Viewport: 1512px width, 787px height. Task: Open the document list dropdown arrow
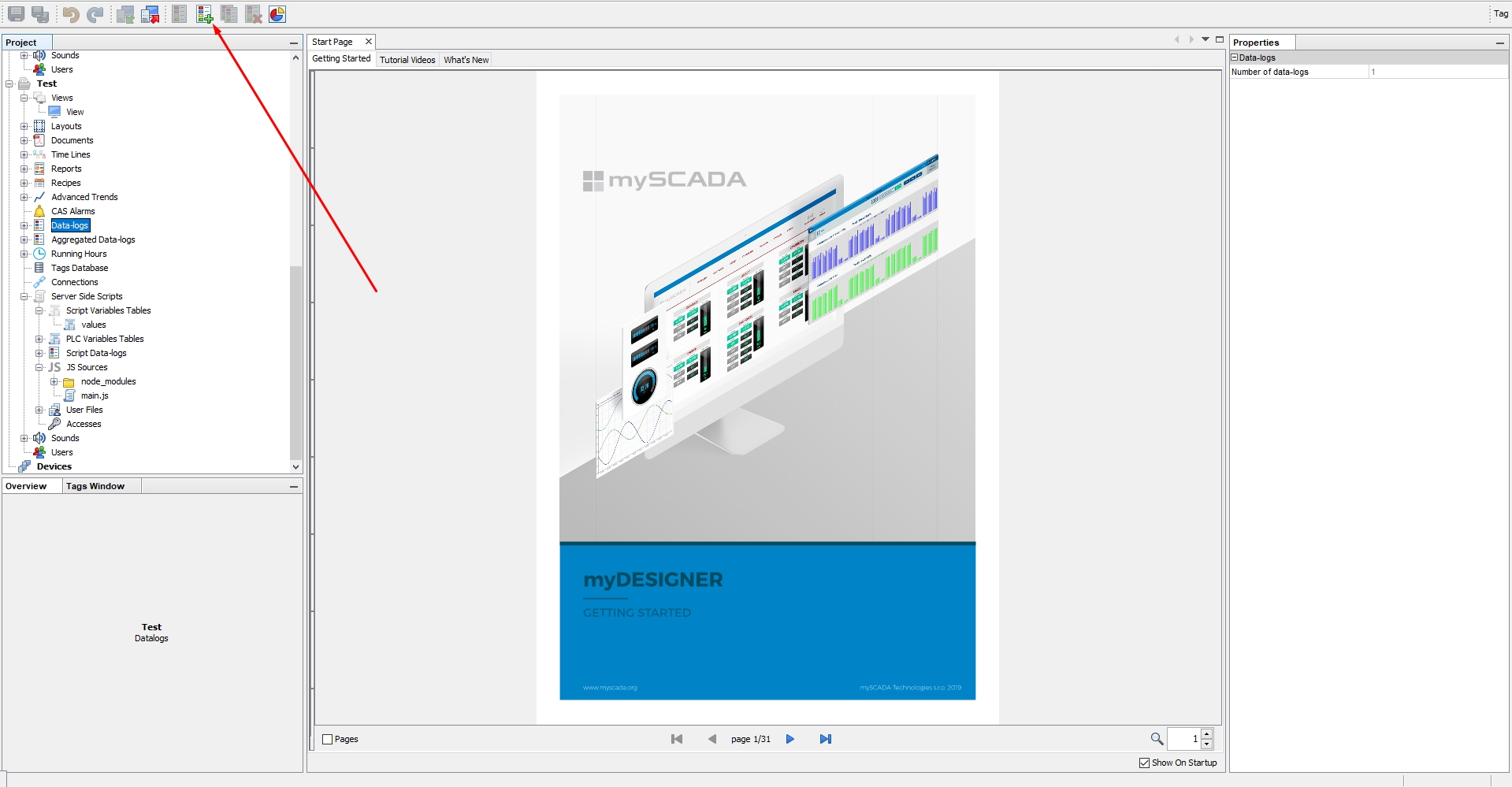1206,39
